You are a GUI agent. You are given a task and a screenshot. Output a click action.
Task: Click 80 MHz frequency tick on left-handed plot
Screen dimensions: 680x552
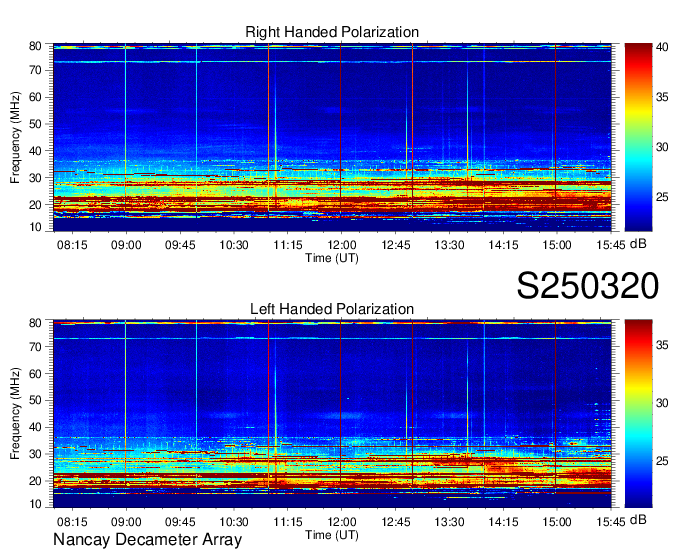pyautogui.click(x=35, y=323)
